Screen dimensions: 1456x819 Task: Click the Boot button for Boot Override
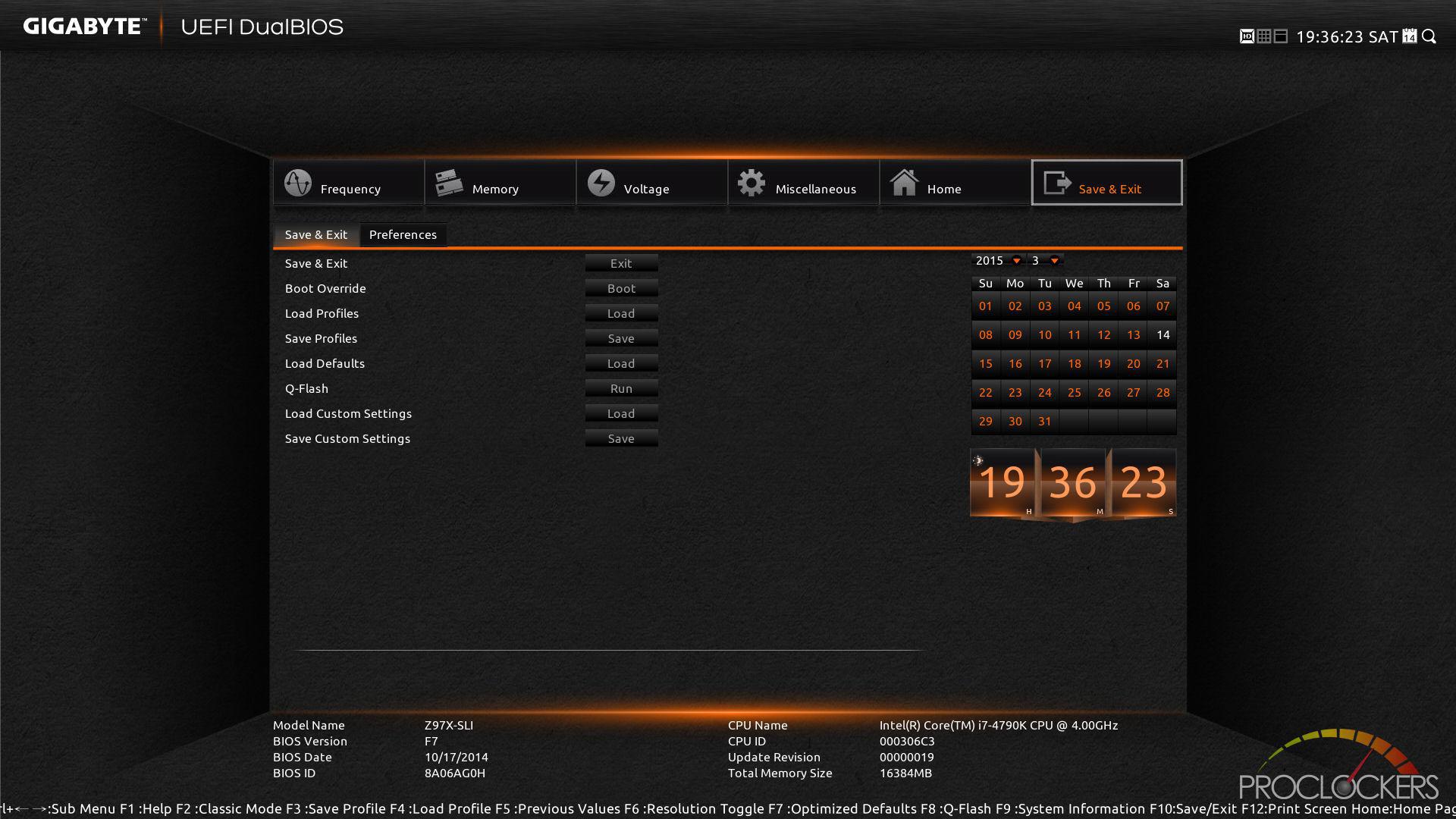(x=621, y=288)
